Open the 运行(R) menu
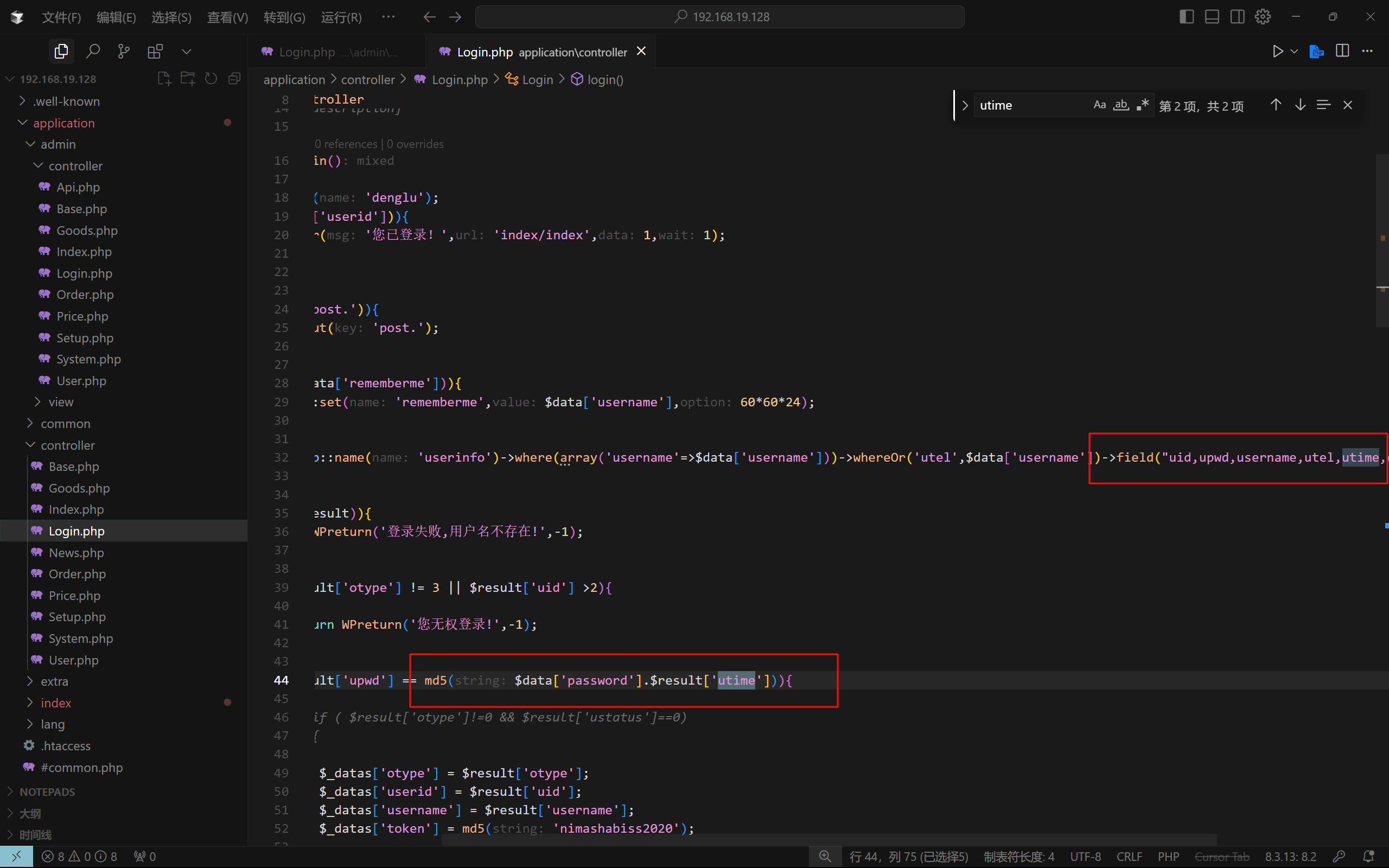 pyautogui.click(x=341, y=17)
